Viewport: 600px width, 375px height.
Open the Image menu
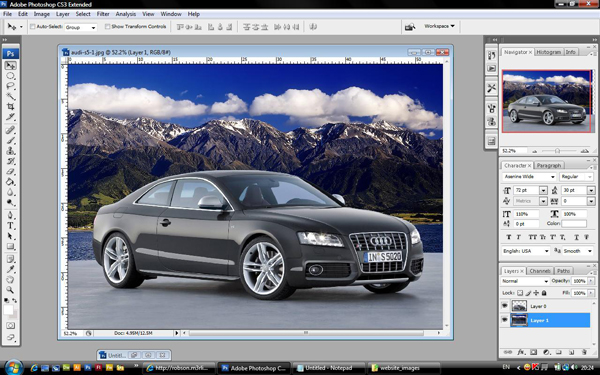point(42,14)
